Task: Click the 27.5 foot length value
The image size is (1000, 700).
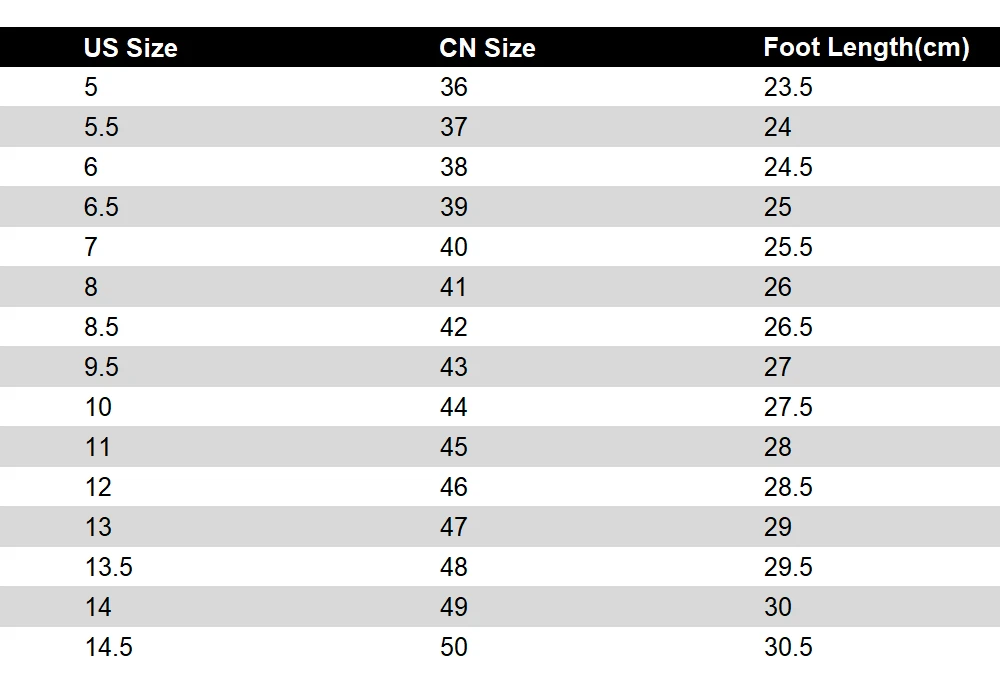Action: [x=788, y=407]
